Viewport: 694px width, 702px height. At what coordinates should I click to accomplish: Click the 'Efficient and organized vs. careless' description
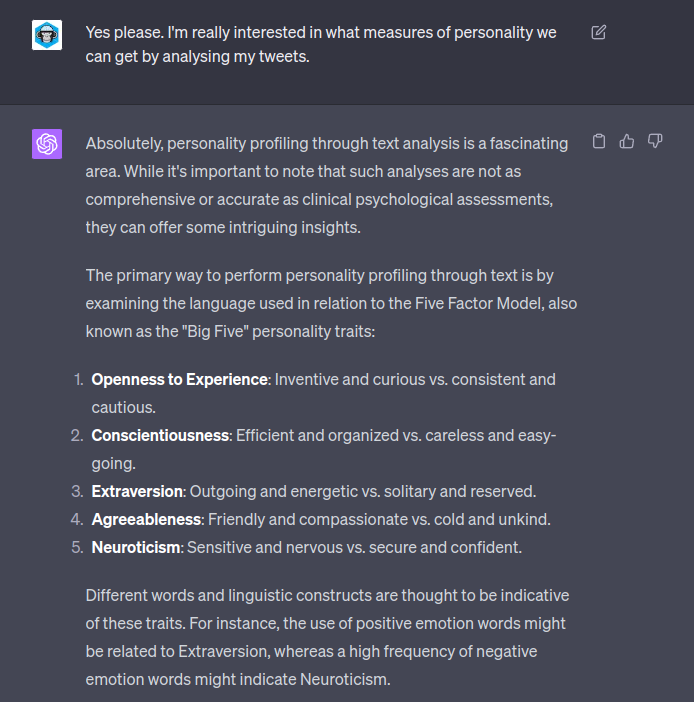397,435
